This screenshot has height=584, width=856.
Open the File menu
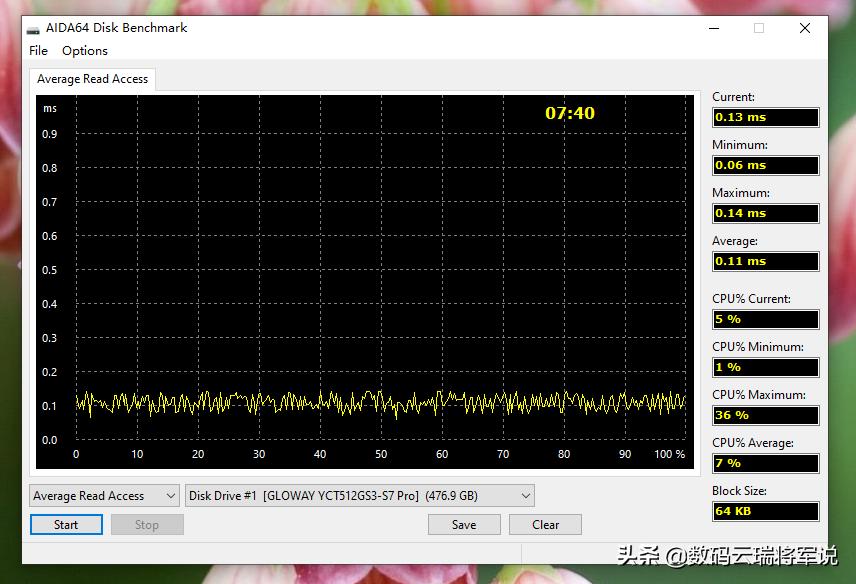coord(38,51)
